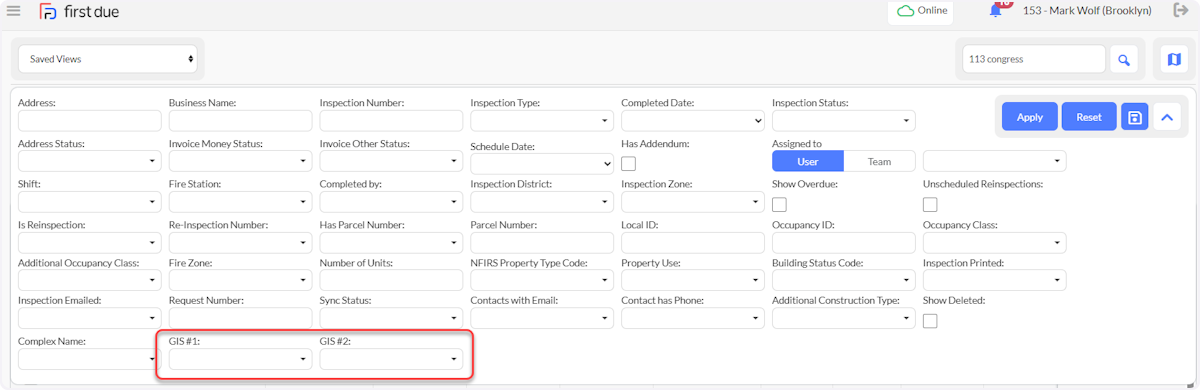Open the Inspection Status dropdown

point(844,121)
